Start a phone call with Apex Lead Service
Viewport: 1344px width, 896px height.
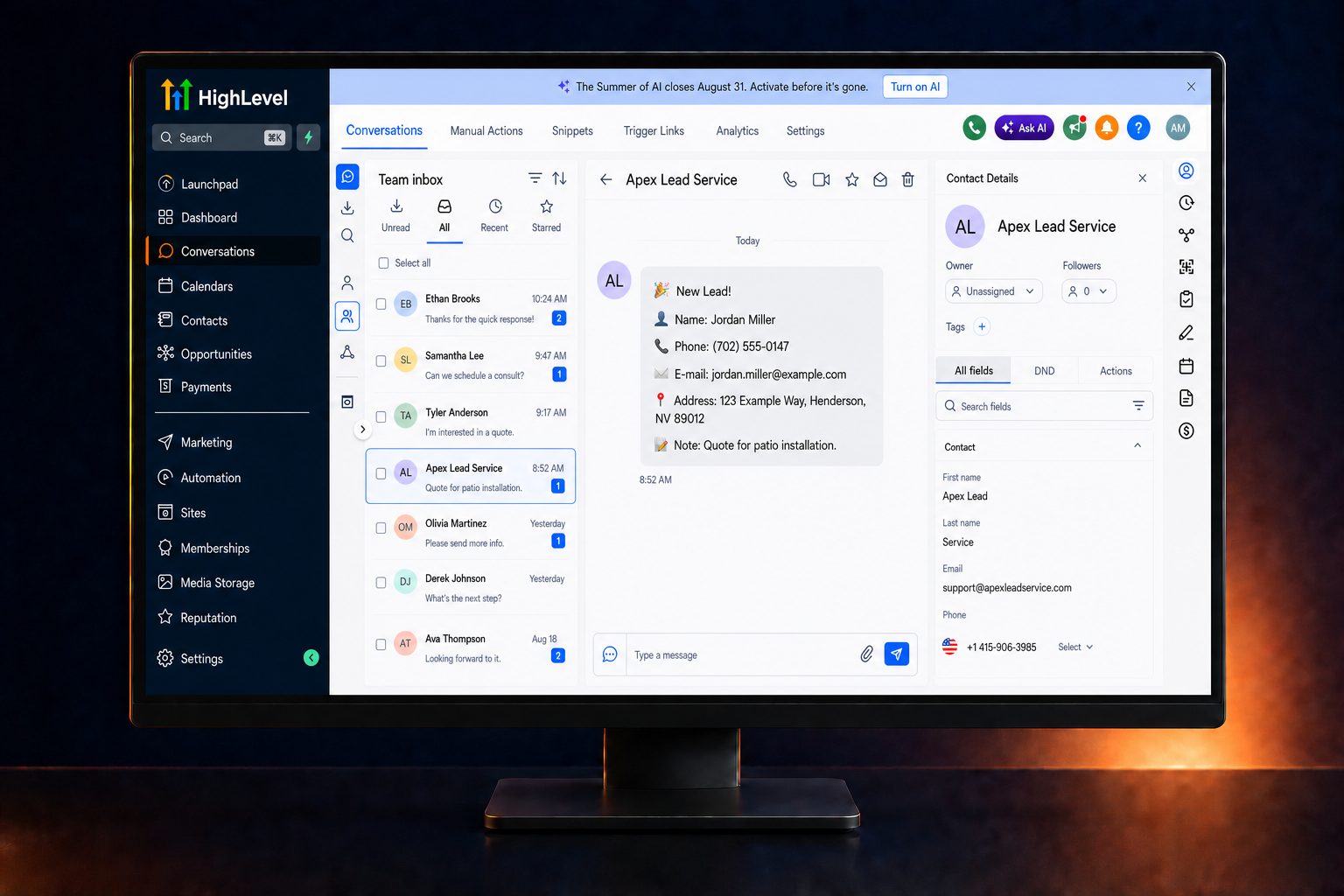coord(789,179)
